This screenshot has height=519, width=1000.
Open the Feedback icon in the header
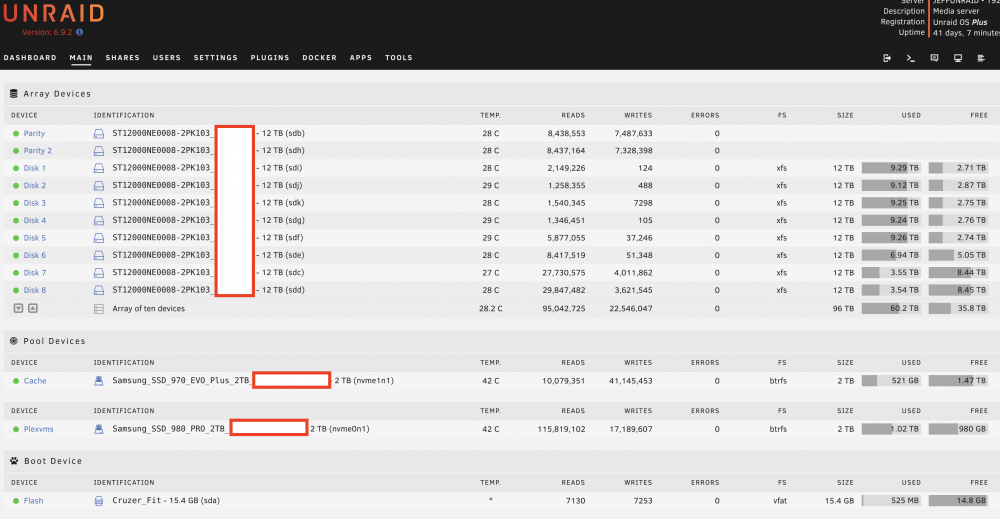934,58
